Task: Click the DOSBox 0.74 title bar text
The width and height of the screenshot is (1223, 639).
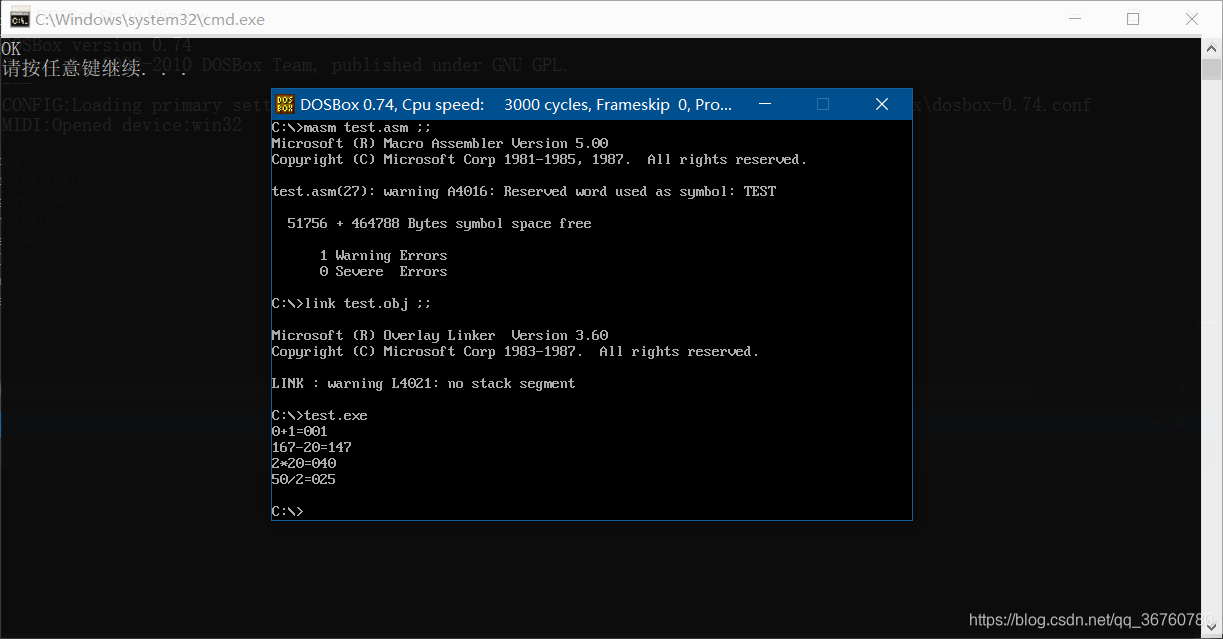Action: [516, 104]
